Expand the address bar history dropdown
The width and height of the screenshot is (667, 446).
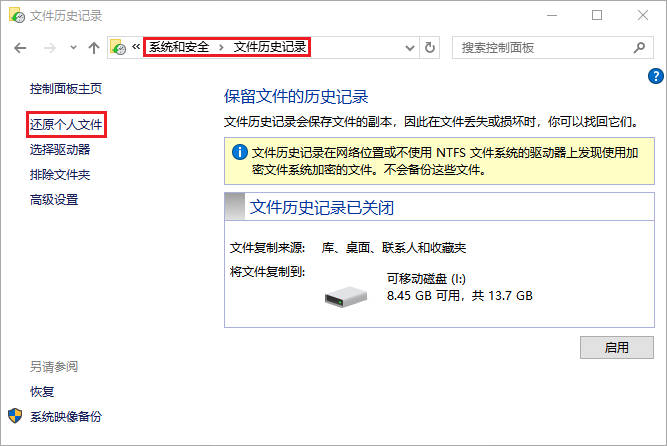coord(410,48)
